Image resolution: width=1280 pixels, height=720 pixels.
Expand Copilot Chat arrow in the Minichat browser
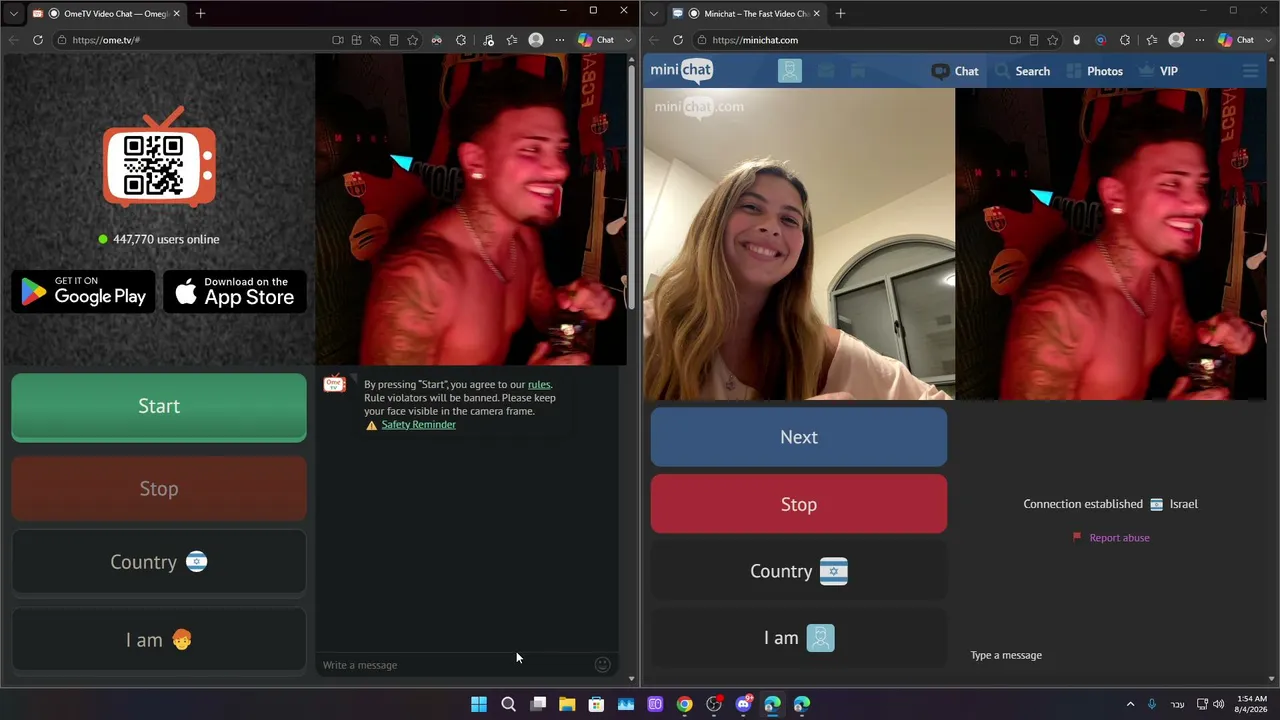(1269, 40)
